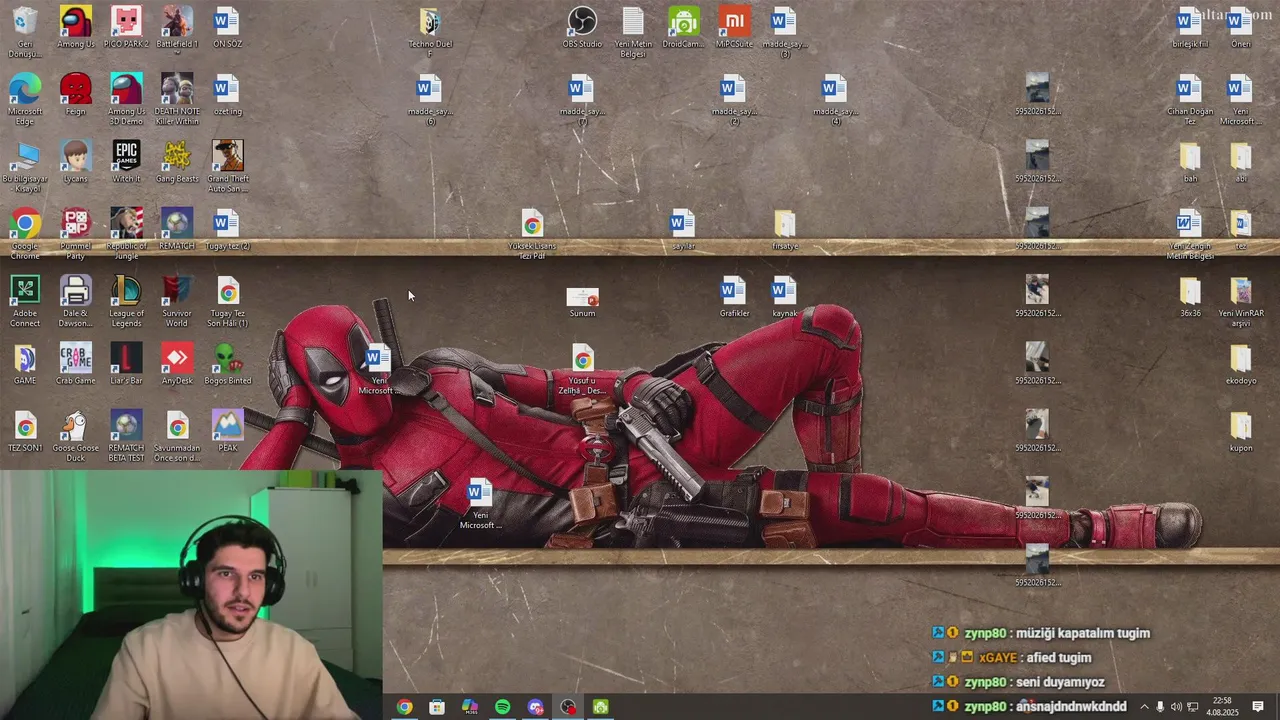Open Spotify from the taskbar
Image resolution: width=1280 pixels, height=720 pixels.
tap(502, 707)
